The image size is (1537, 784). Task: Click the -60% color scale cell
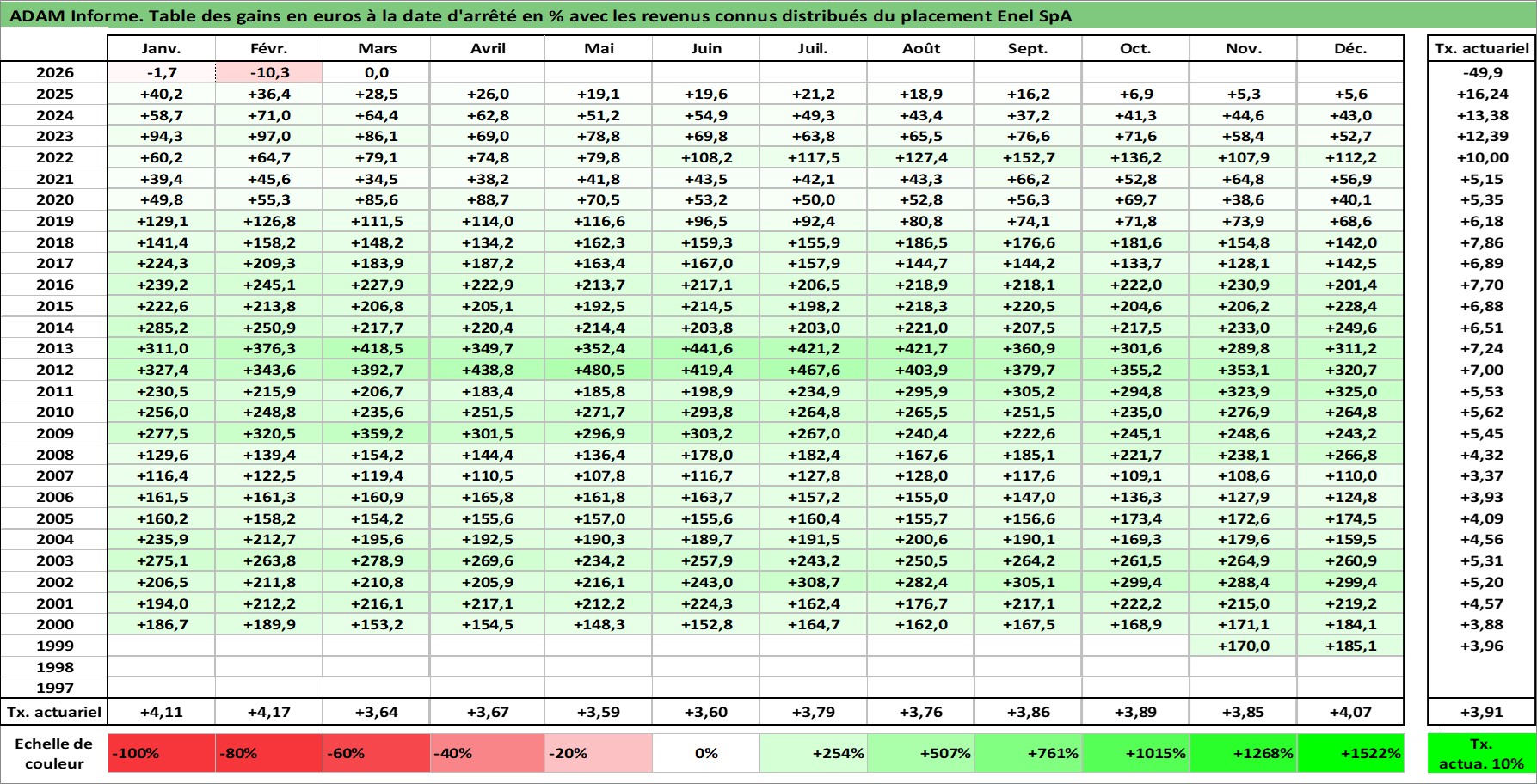point(376,753)
